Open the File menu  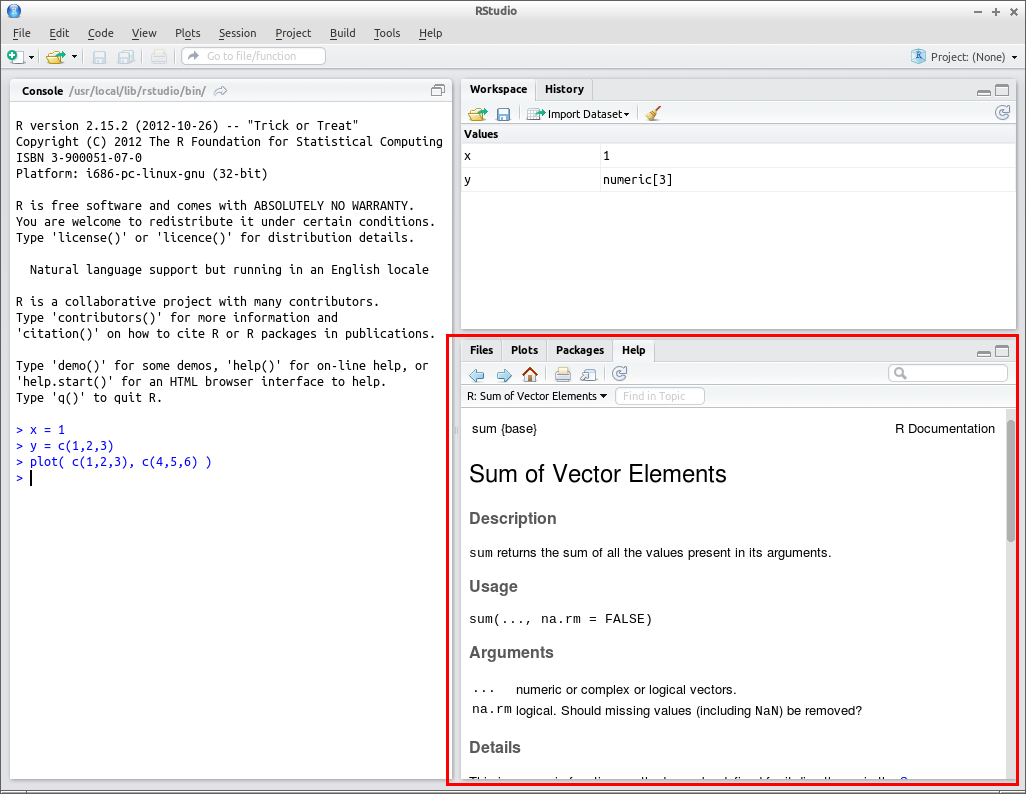(22, 33)
